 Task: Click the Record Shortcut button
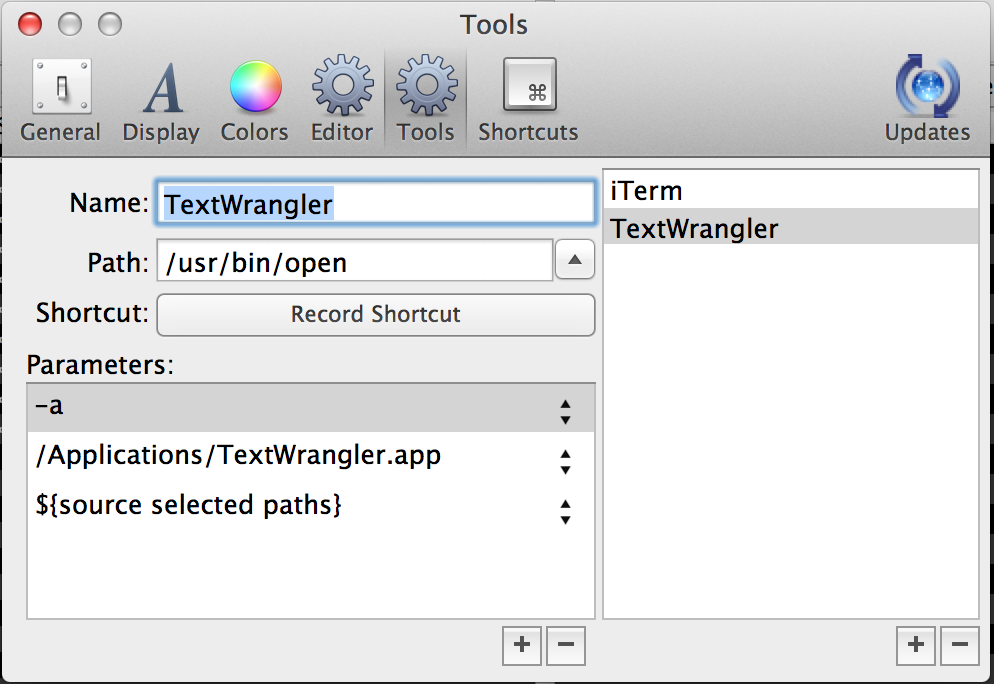click(375, 315)
